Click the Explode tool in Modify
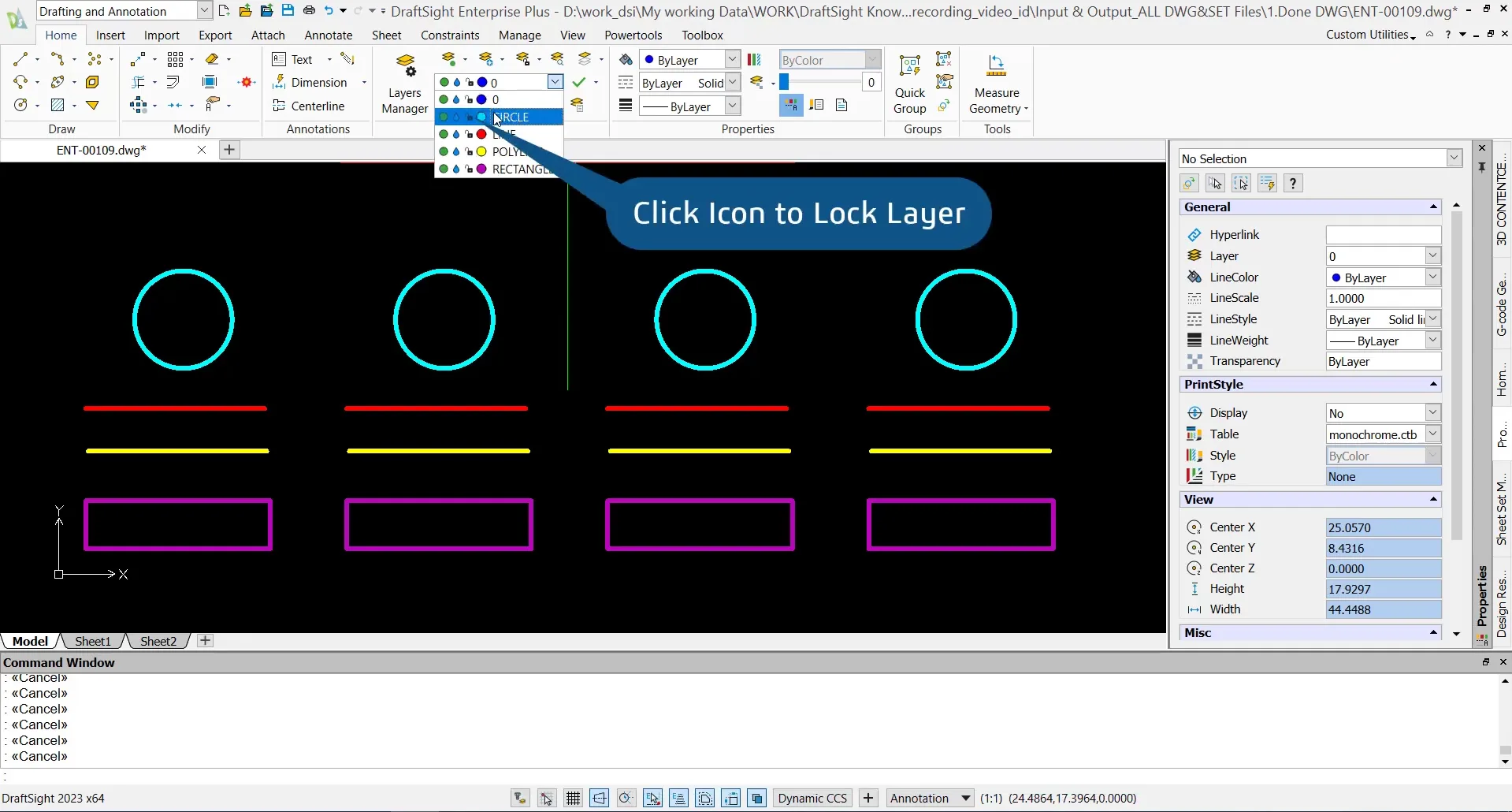Screen dimensions: 1512x812 tap(247, 82)
